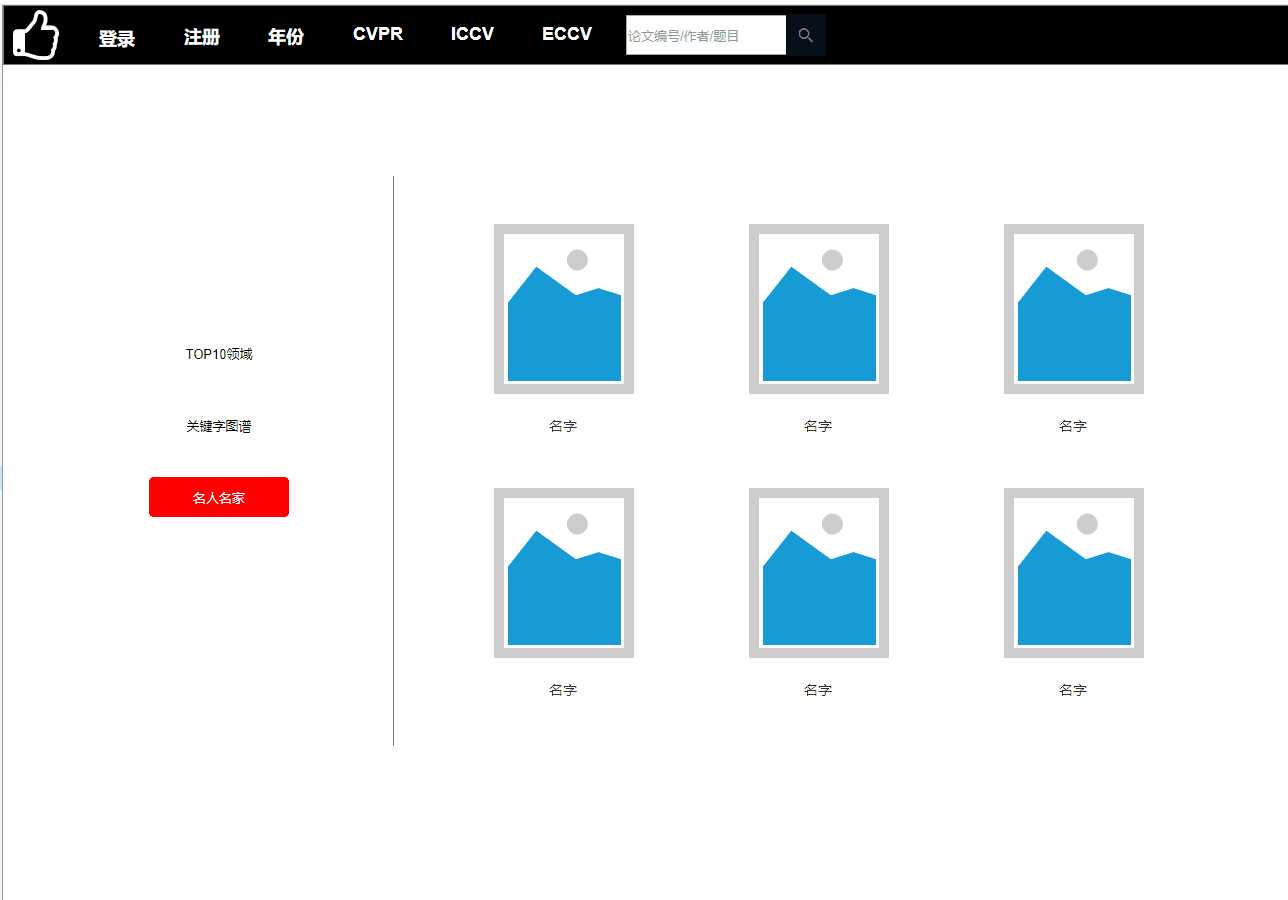This screenshot has width=1288, height=900.
Task: Open the middle image placeholder in top row
Action: click(819, 309)
